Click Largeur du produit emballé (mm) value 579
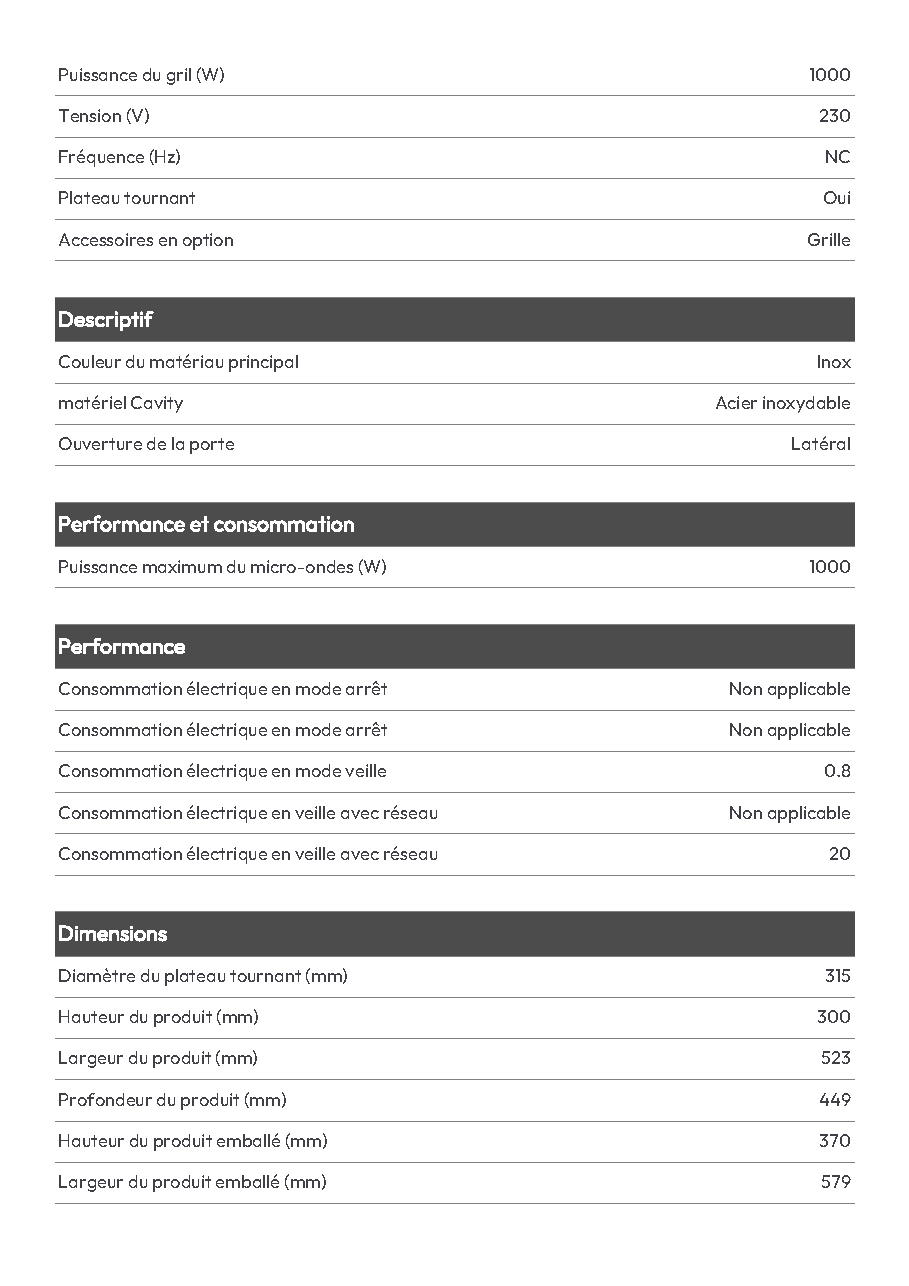Image resolution: width=909 pixels, height=1286 pixels. pos(836,1182)
